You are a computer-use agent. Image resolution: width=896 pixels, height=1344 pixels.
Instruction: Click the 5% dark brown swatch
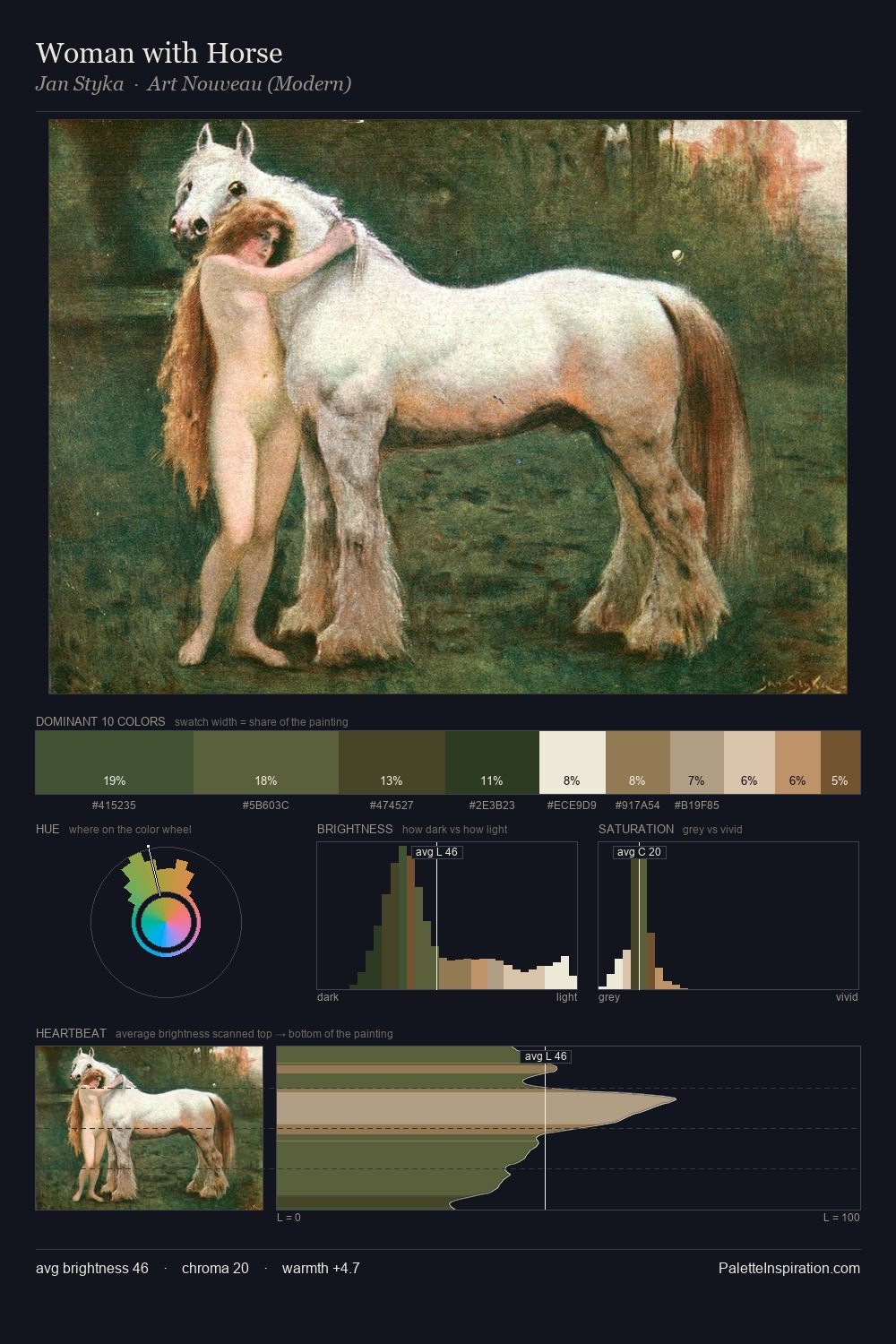pos(840,762)
